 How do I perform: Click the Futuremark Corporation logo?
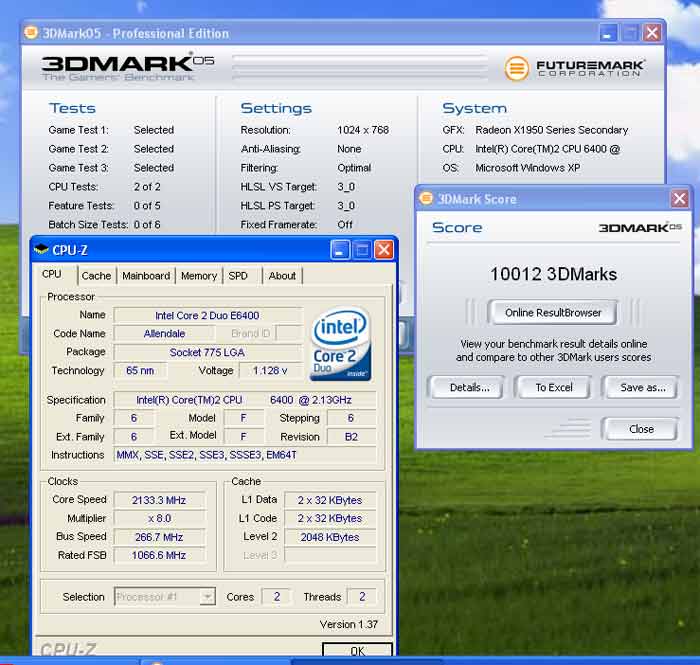point(575,68)
